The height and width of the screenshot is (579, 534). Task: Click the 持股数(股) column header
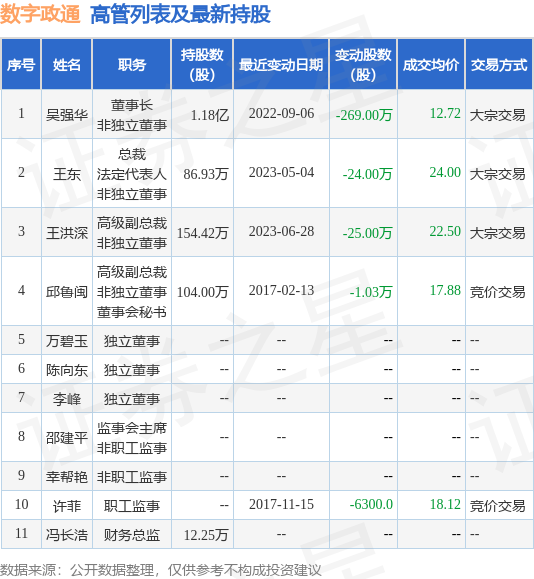(202, 64)
